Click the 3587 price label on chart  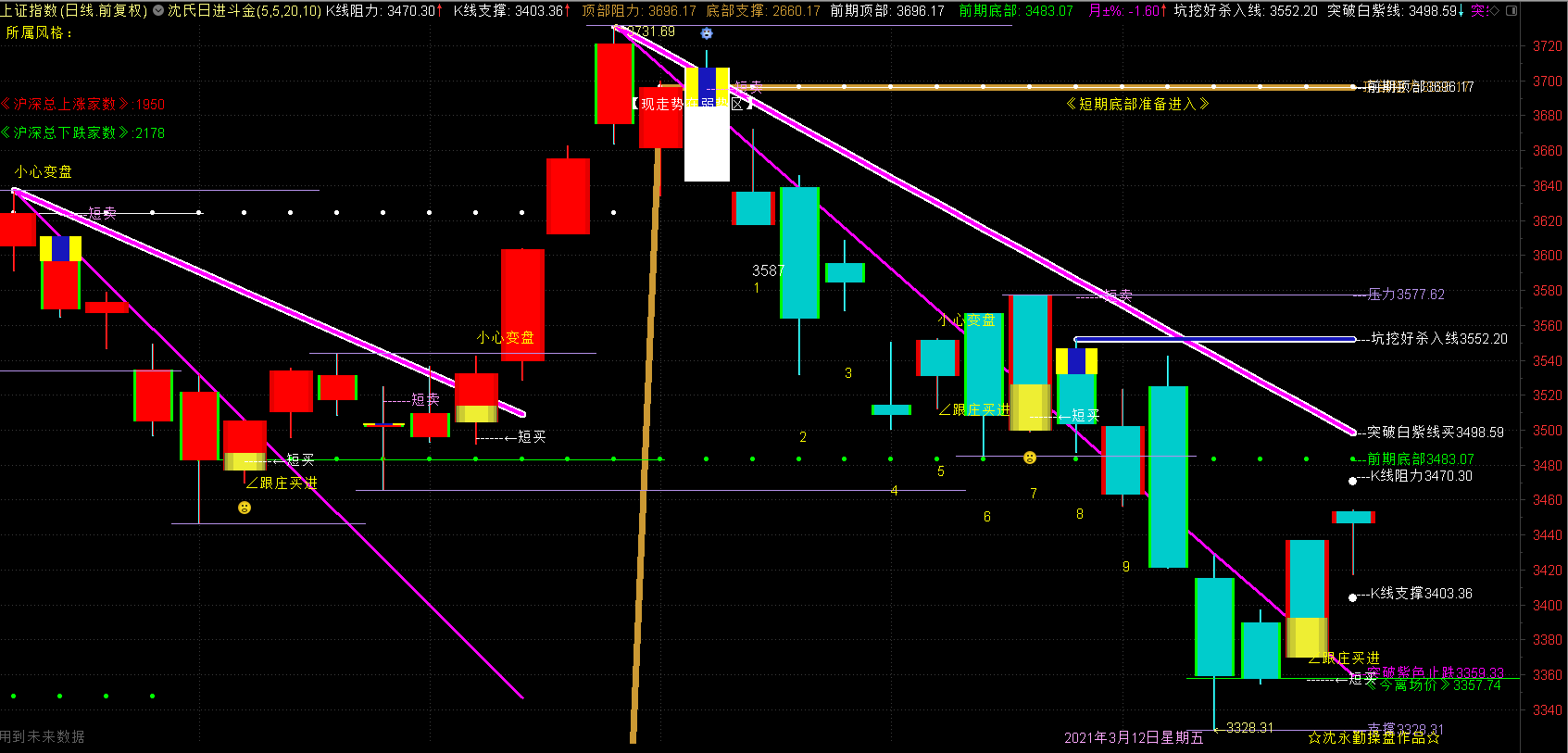click(x=768, y=271)
